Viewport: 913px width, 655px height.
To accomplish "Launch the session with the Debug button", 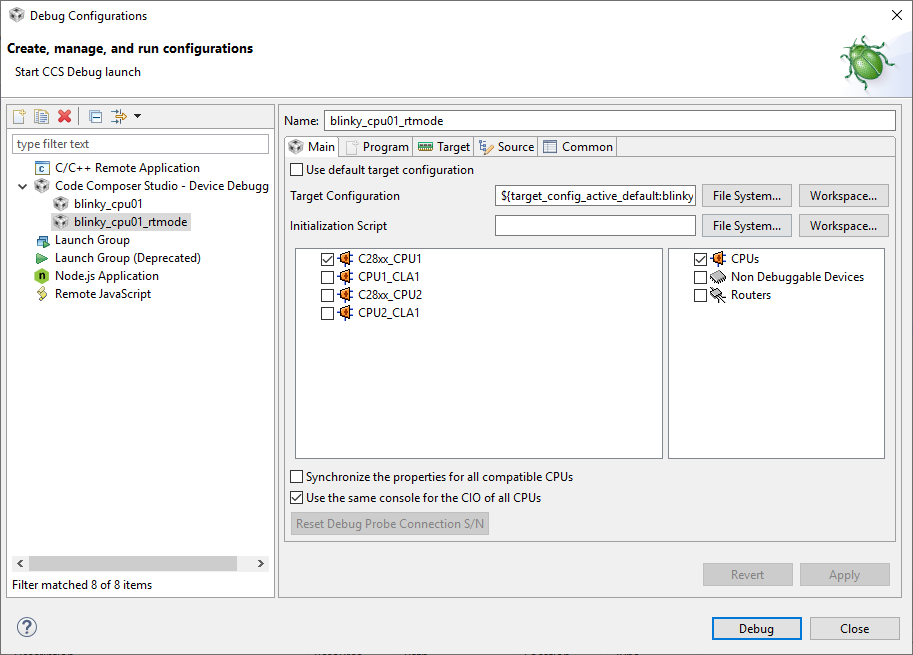I will point(756,628).
